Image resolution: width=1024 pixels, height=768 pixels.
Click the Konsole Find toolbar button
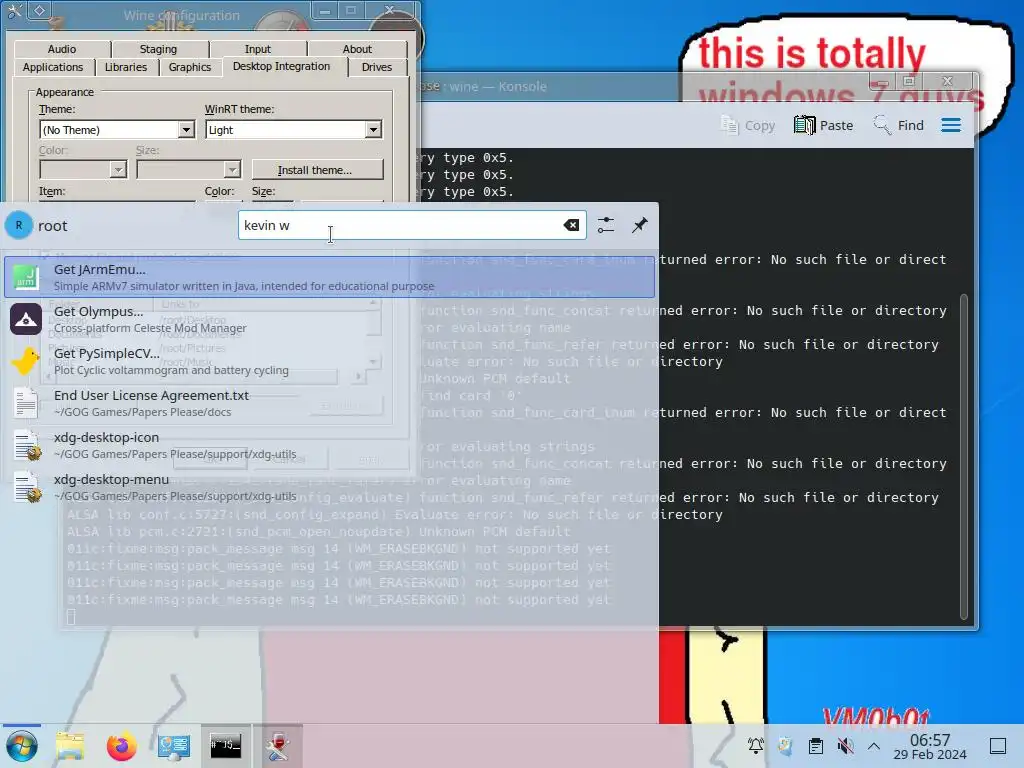click(899, 125)
